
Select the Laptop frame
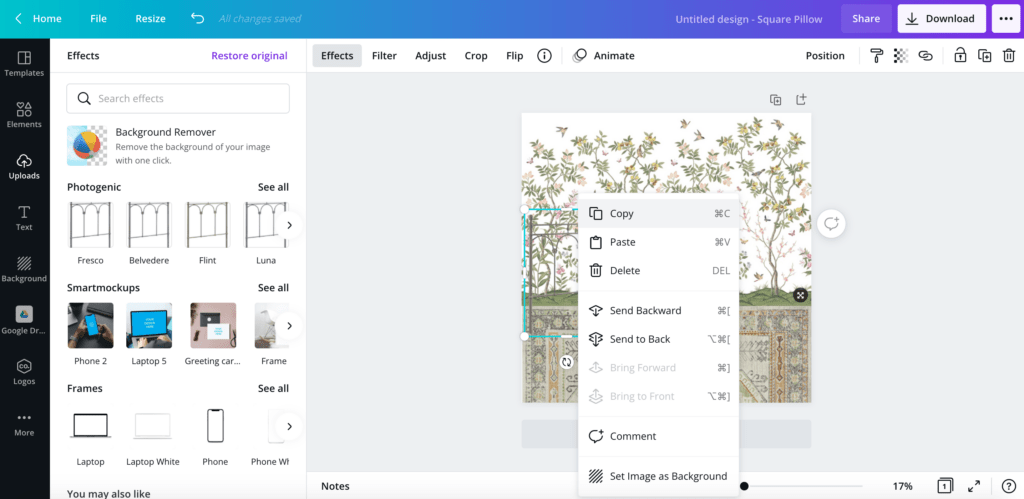90,426
